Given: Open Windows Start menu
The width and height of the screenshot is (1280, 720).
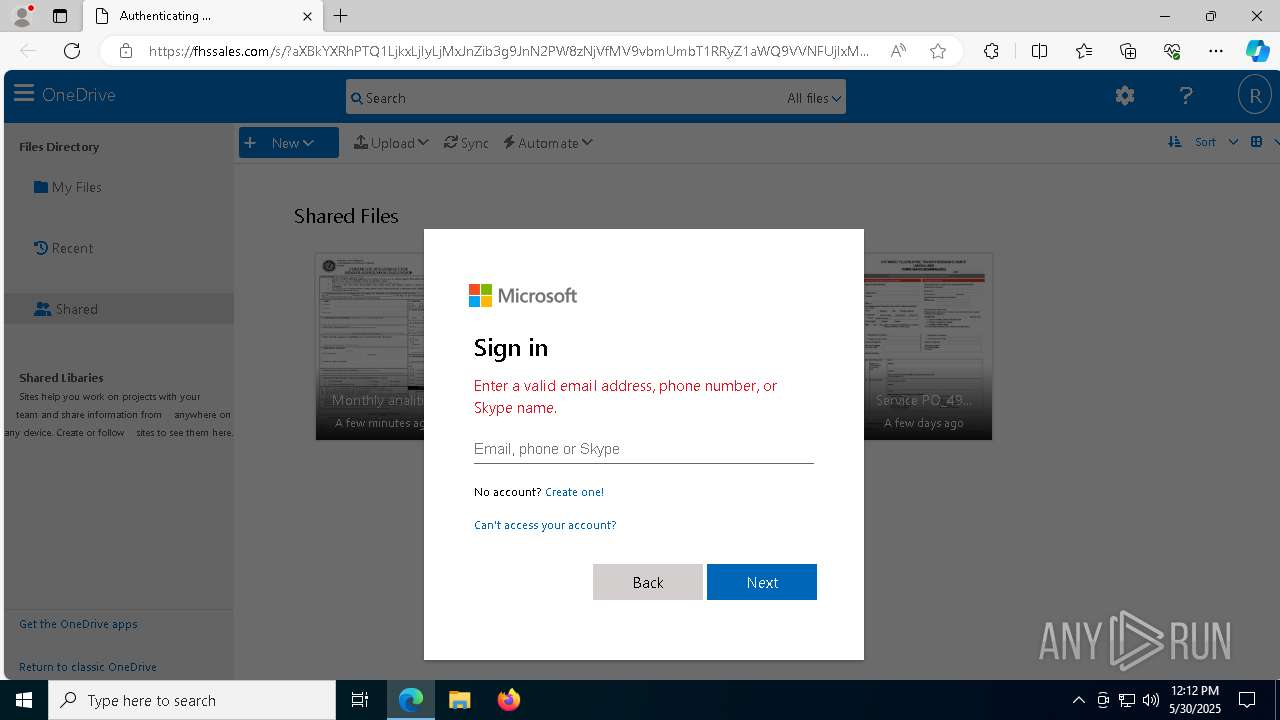Looking at the screenshot, I should [24, 700].
